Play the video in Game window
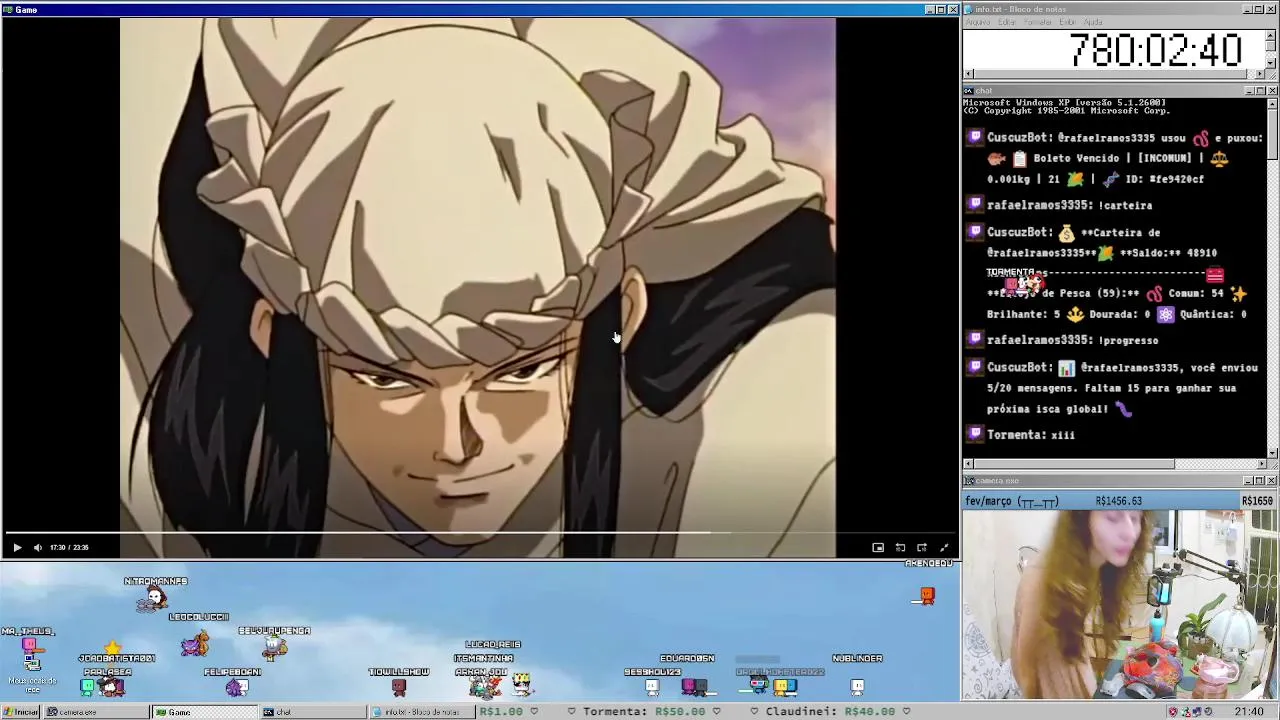Viewport: 1280px width, 720px height. (17, 547)
